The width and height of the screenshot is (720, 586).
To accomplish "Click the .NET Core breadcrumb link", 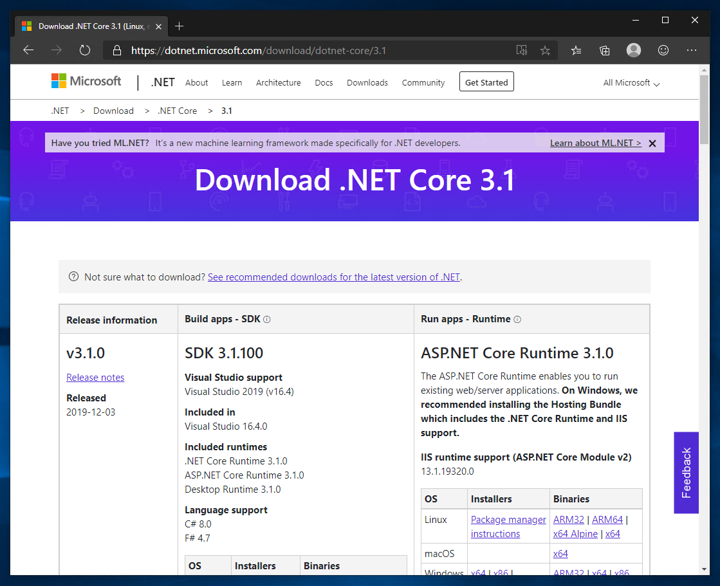I will (177, 111).
